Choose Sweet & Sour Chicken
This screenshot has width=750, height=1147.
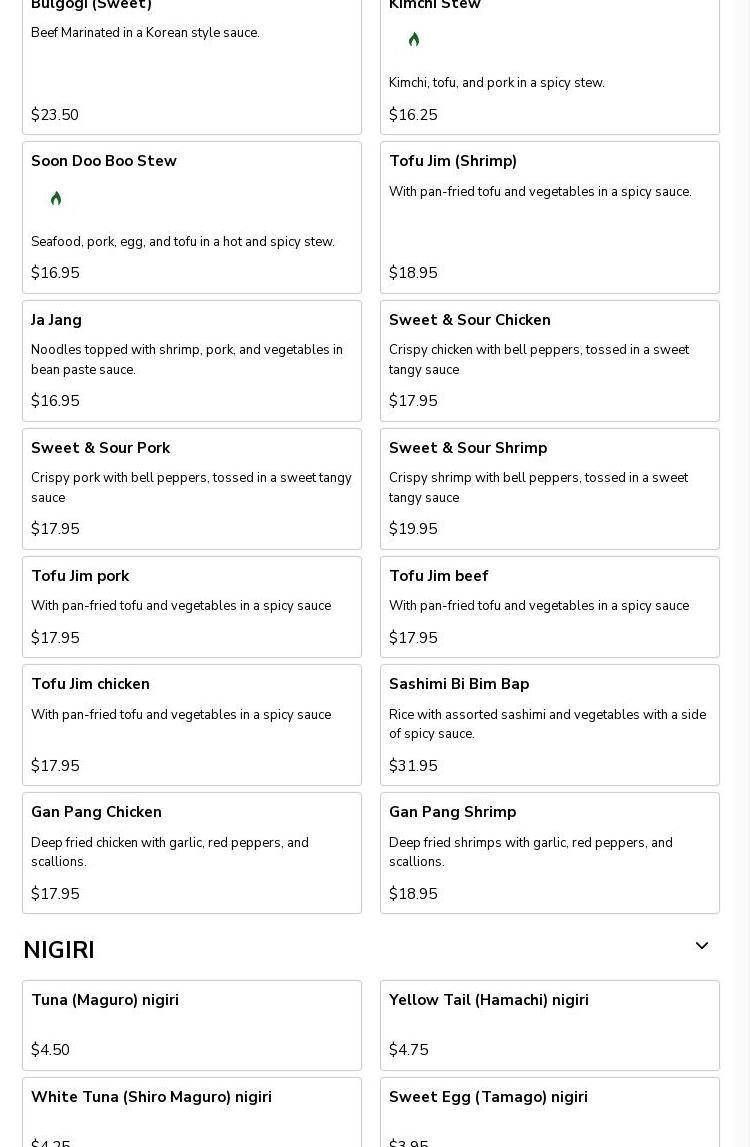click(550, 360)
